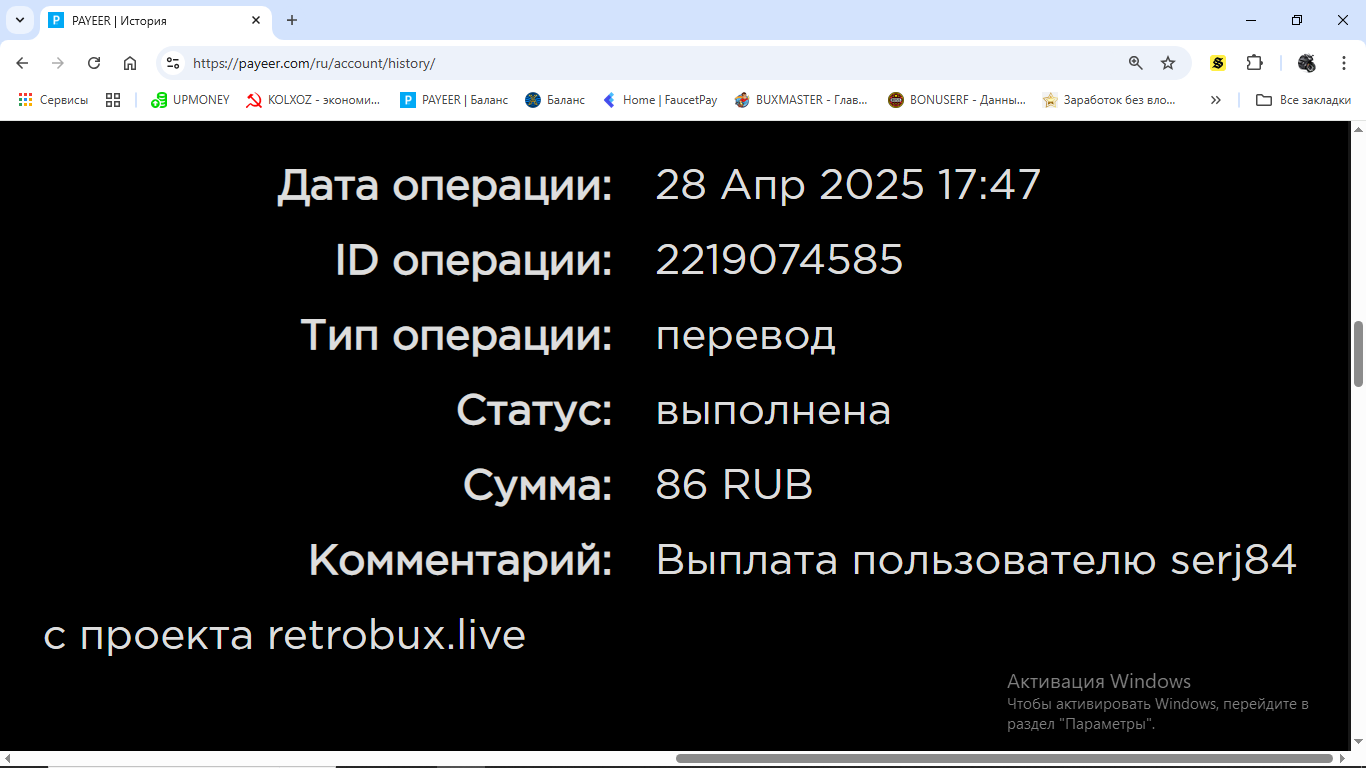Viewport: 1366px width, 768px height.
Task: Click the operation ID 2219074585
Action: tap(779, 260)
